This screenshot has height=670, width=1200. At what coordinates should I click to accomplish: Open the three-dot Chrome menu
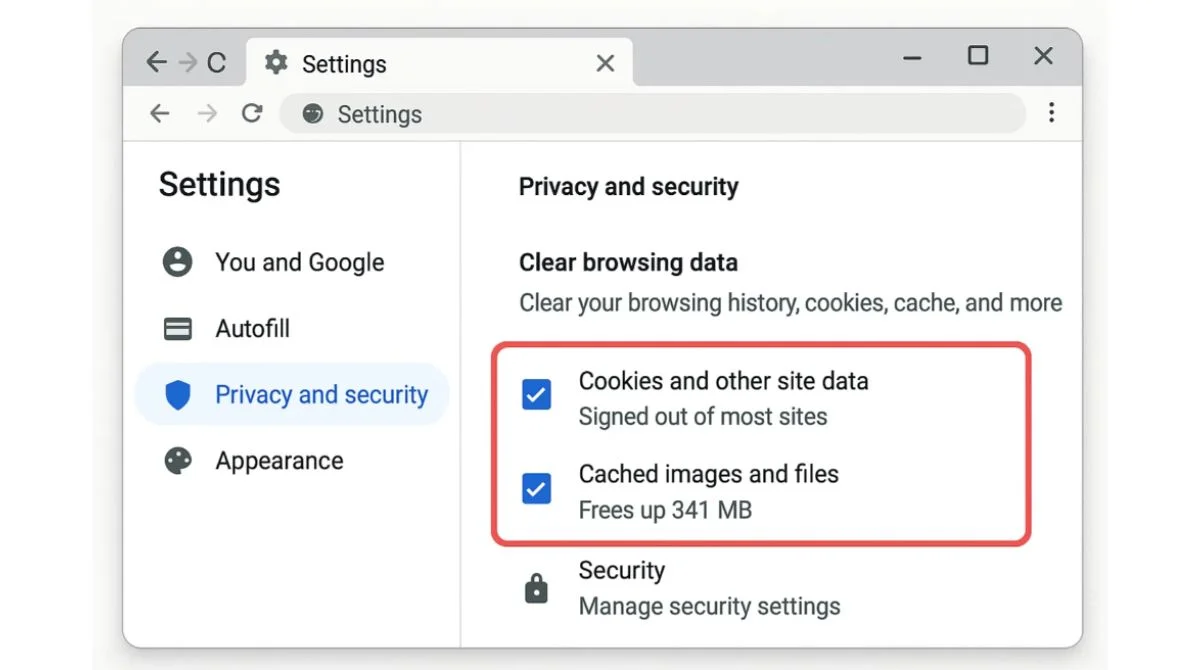1051,113
